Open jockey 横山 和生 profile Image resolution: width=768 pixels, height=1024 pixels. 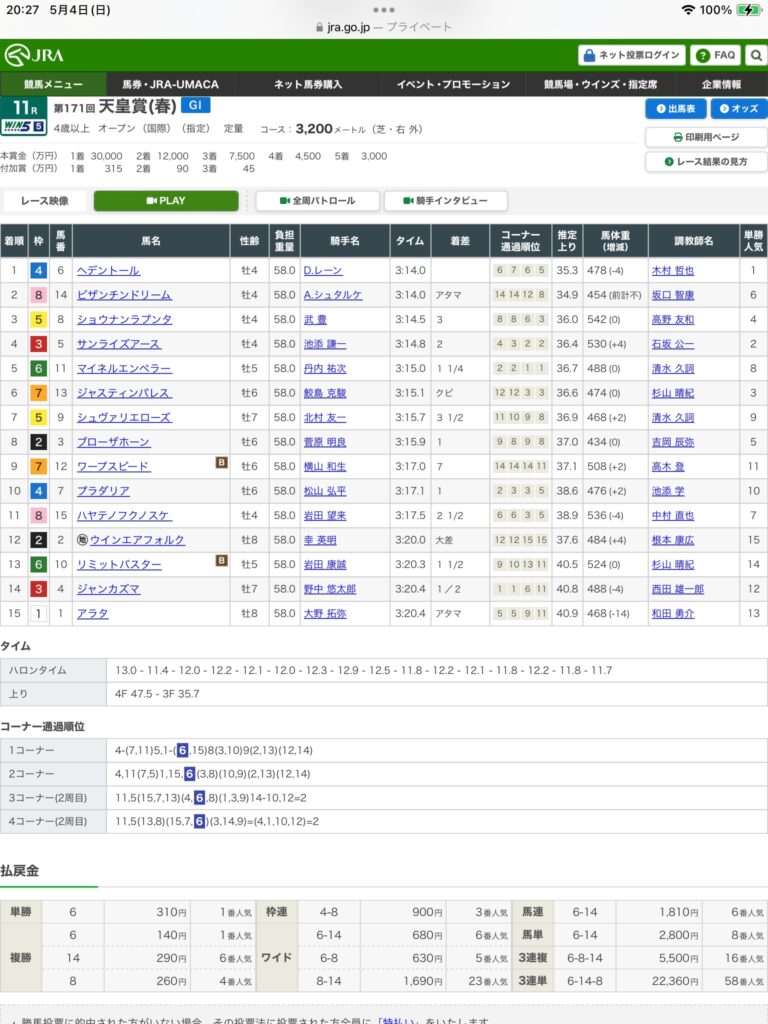click(x=325, y=466)
